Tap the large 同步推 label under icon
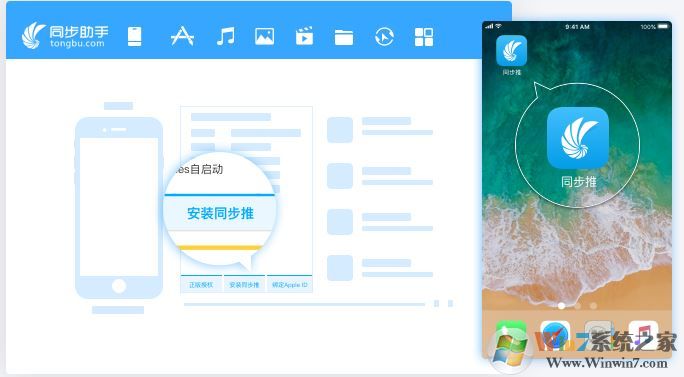 pyautogui.click(x=578, y=182)
